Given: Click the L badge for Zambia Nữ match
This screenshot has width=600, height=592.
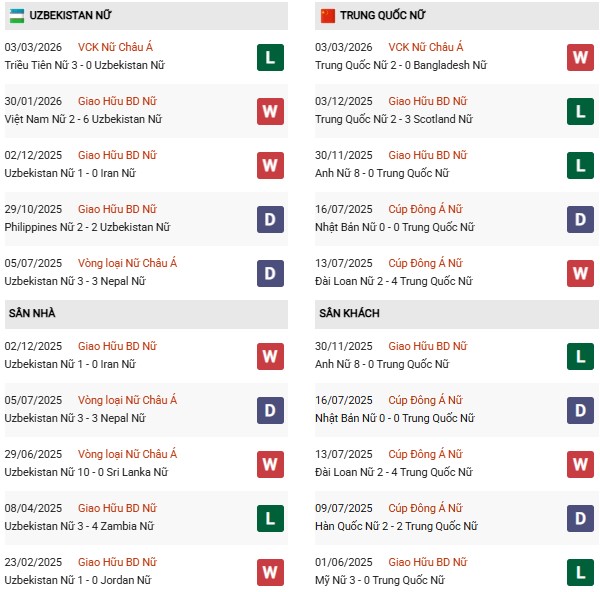Looking at the screenshot, I should pos(270,517).
